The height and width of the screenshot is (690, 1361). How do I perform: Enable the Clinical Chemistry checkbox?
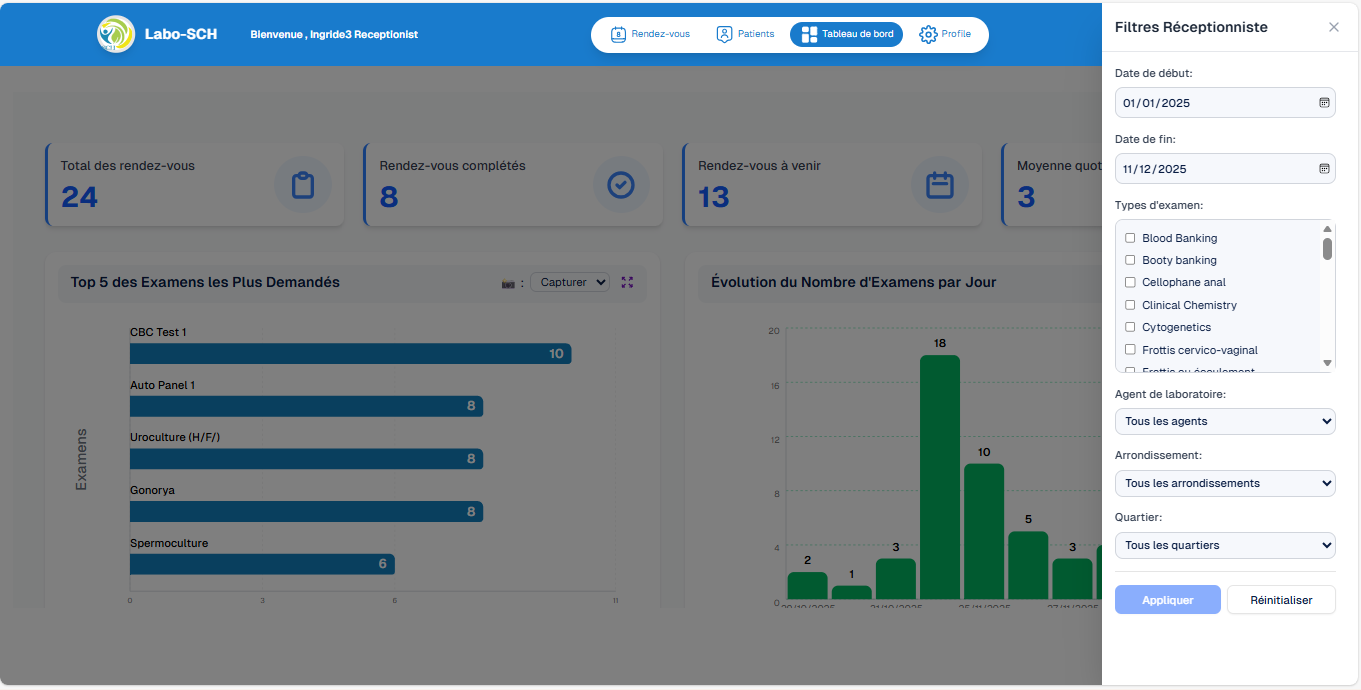click(1130, 305)
